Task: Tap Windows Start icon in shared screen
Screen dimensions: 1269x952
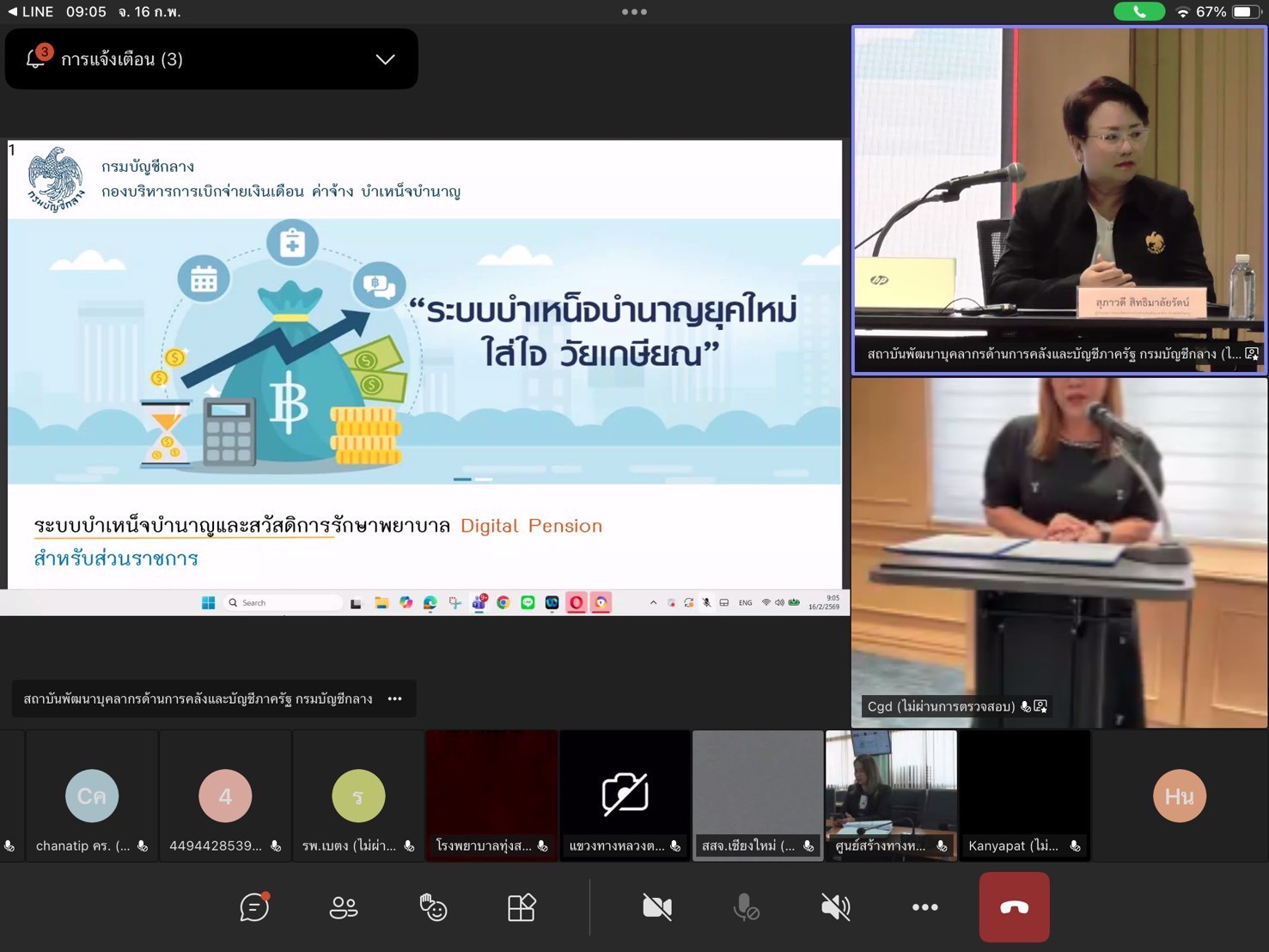Action: pos(208,603)
